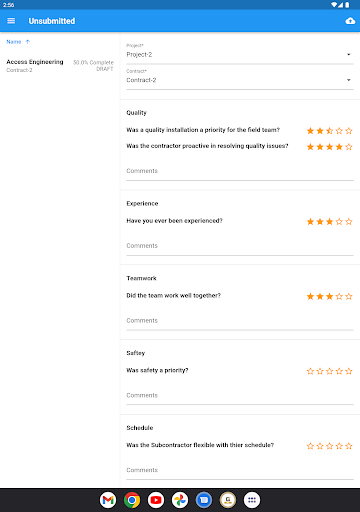
Task: Open the Messages app in dock
Action: [x=204, y=500]
